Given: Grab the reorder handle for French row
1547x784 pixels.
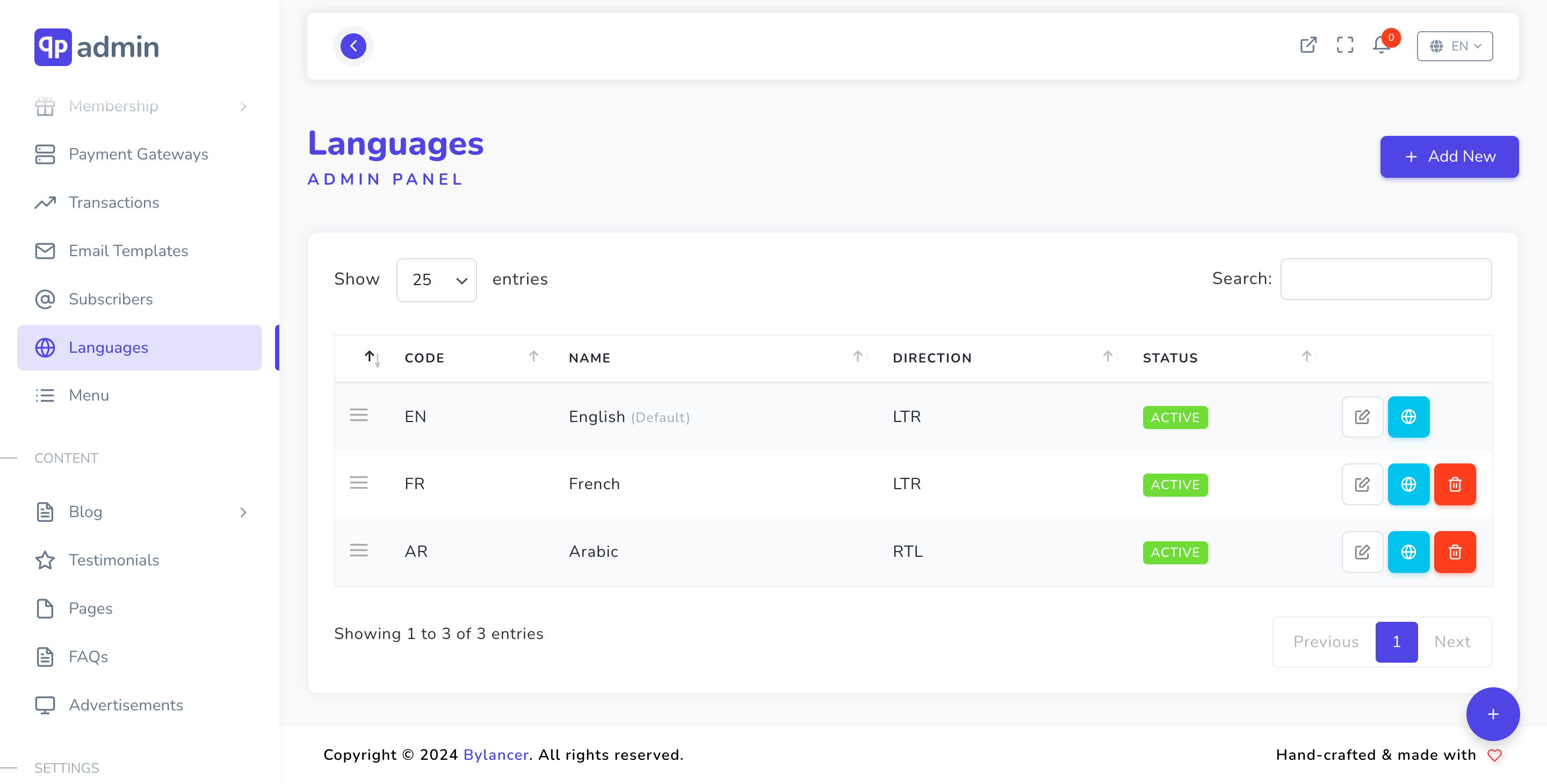Looking at the screenshot, I should (x=358, y=483).
